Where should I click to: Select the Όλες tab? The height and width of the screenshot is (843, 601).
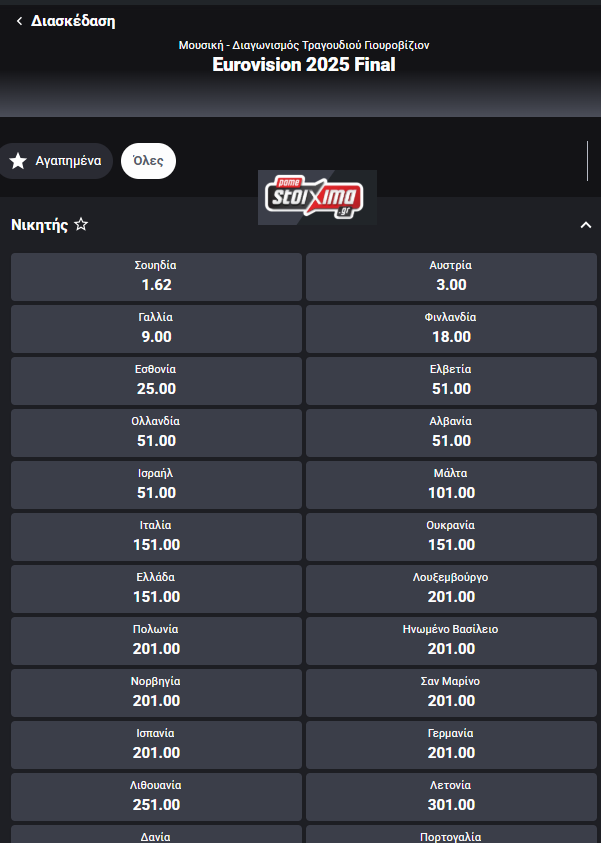click(148, 161)
